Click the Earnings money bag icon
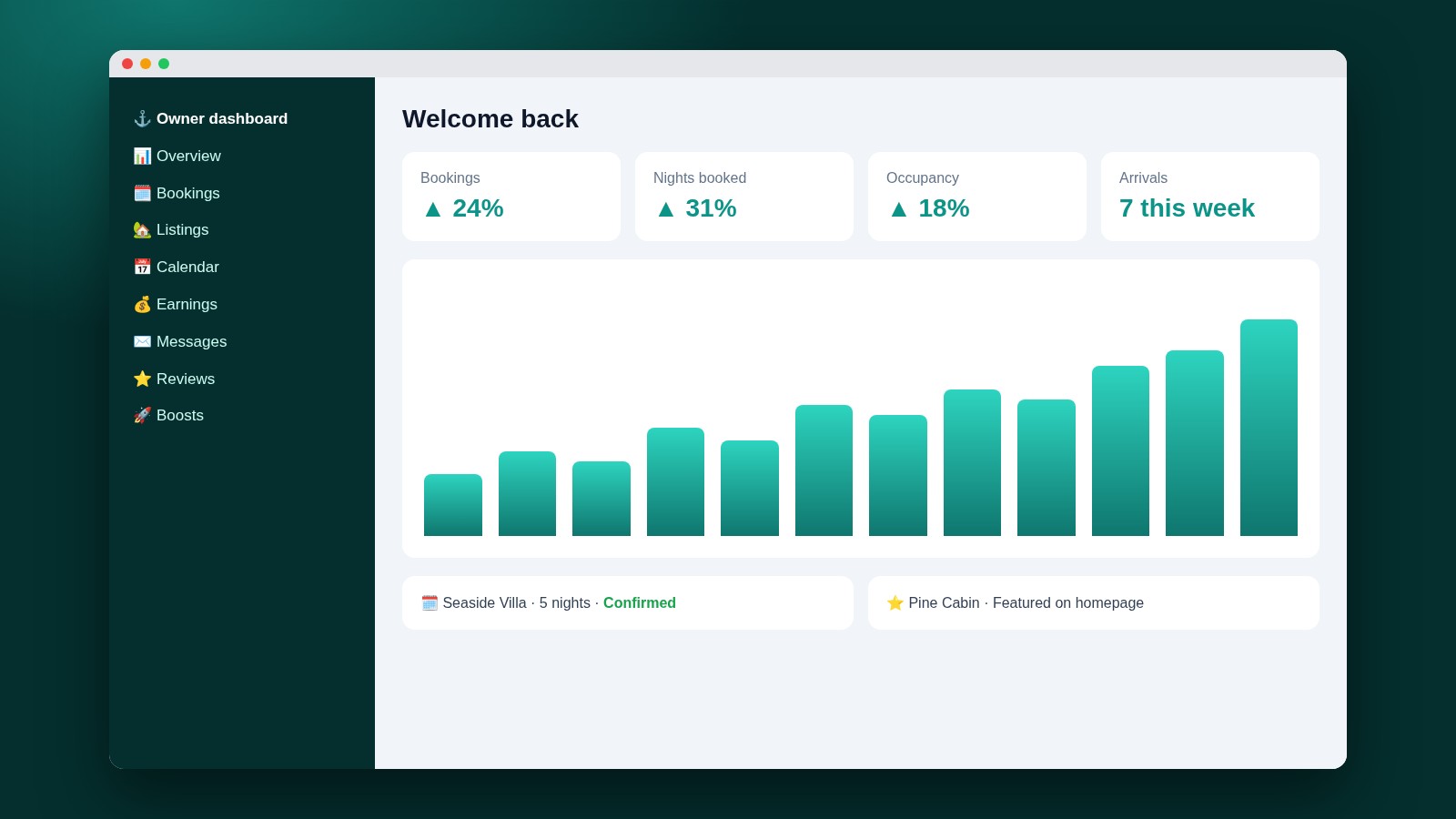 pos(142,304)
